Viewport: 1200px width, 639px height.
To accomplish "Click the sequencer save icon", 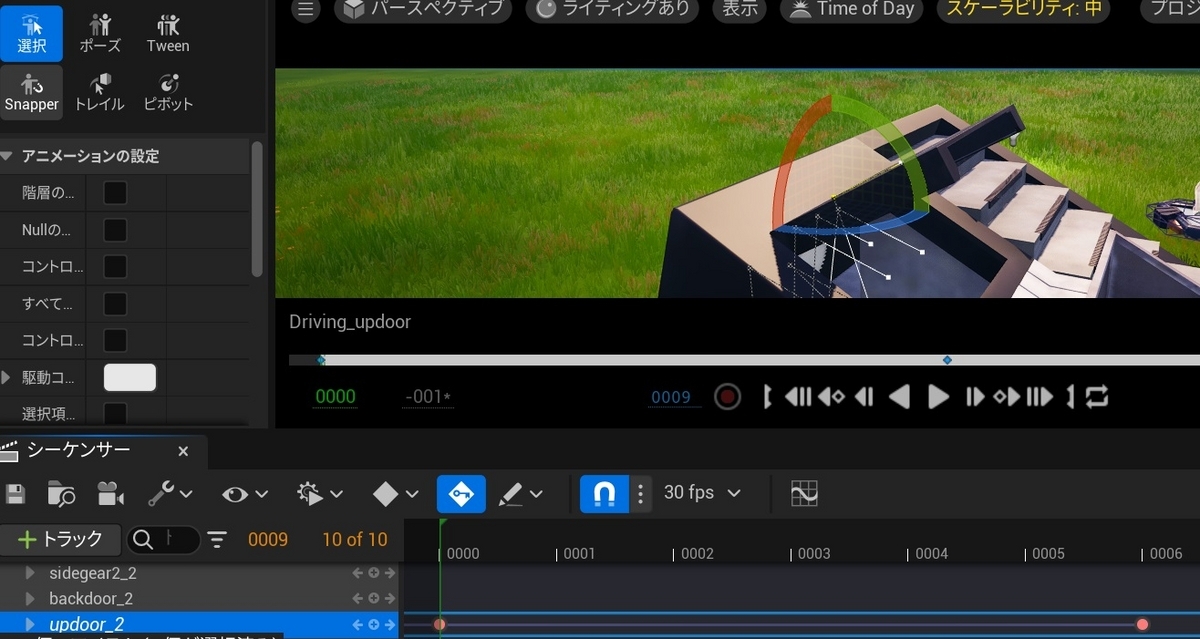I will [15, 493].
